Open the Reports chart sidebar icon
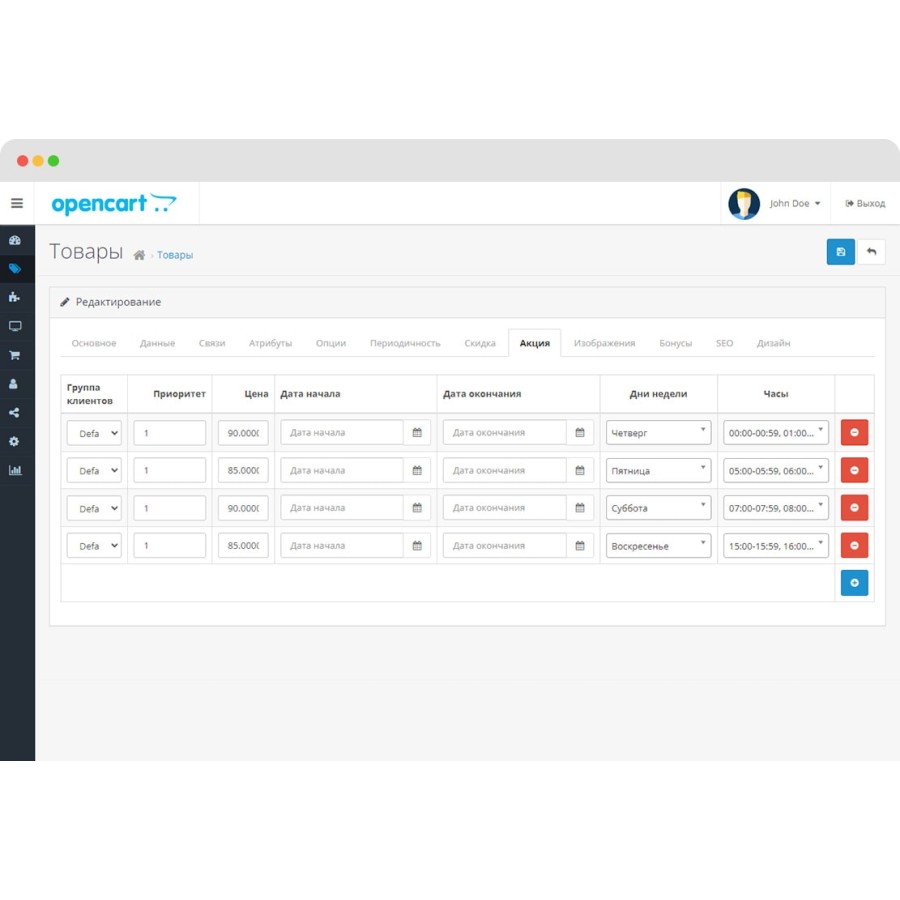The width and height of the screenshot is (900, 900). click(15, 470)
